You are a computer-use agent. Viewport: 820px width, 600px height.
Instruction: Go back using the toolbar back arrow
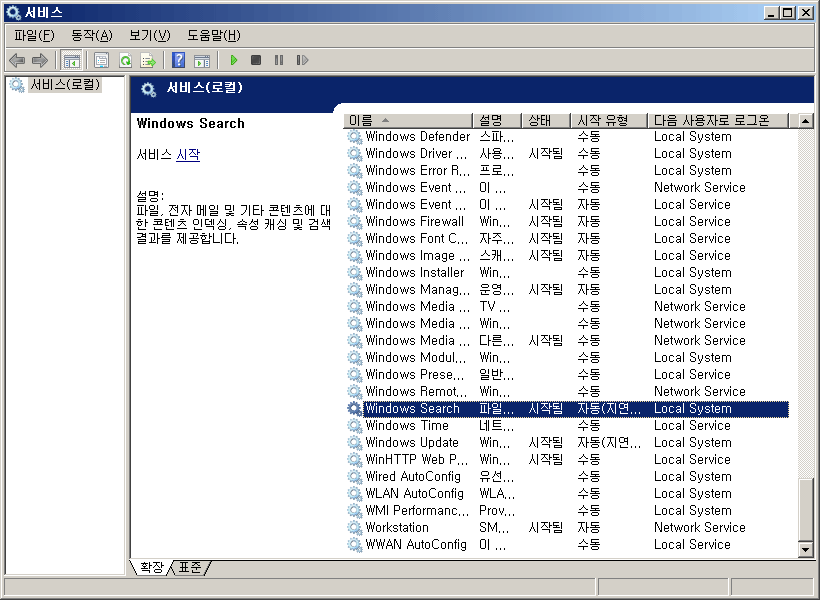pos(17,61)
